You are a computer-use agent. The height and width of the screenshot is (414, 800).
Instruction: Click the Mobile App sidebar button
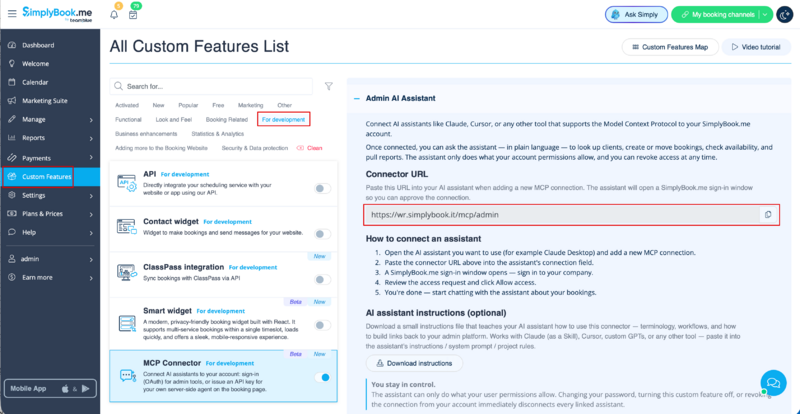tap(50, 389)
